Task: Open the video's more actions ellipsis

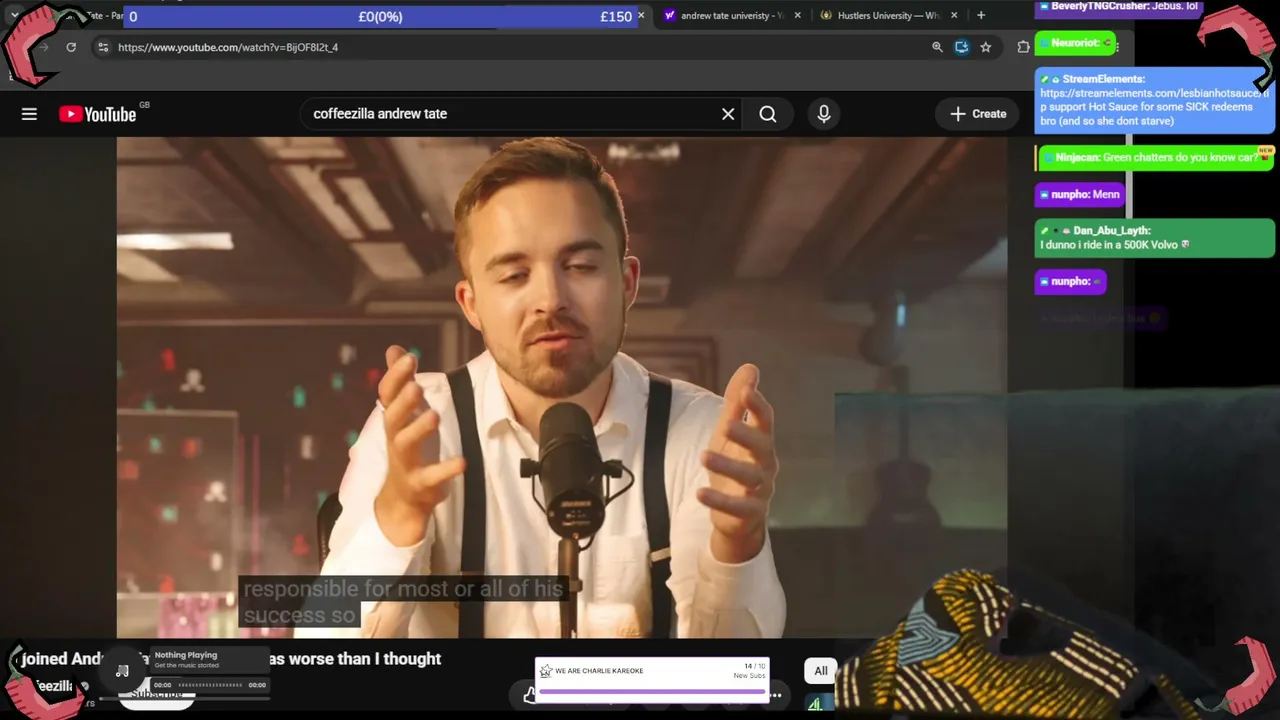Action: tap(776, 695)
